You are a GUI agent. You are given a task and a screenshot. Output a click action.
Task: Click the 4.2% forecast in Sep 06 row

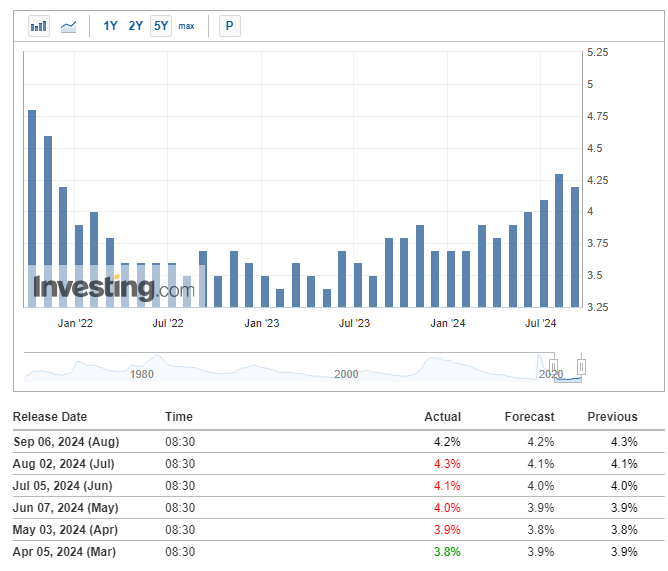(541, 442)
